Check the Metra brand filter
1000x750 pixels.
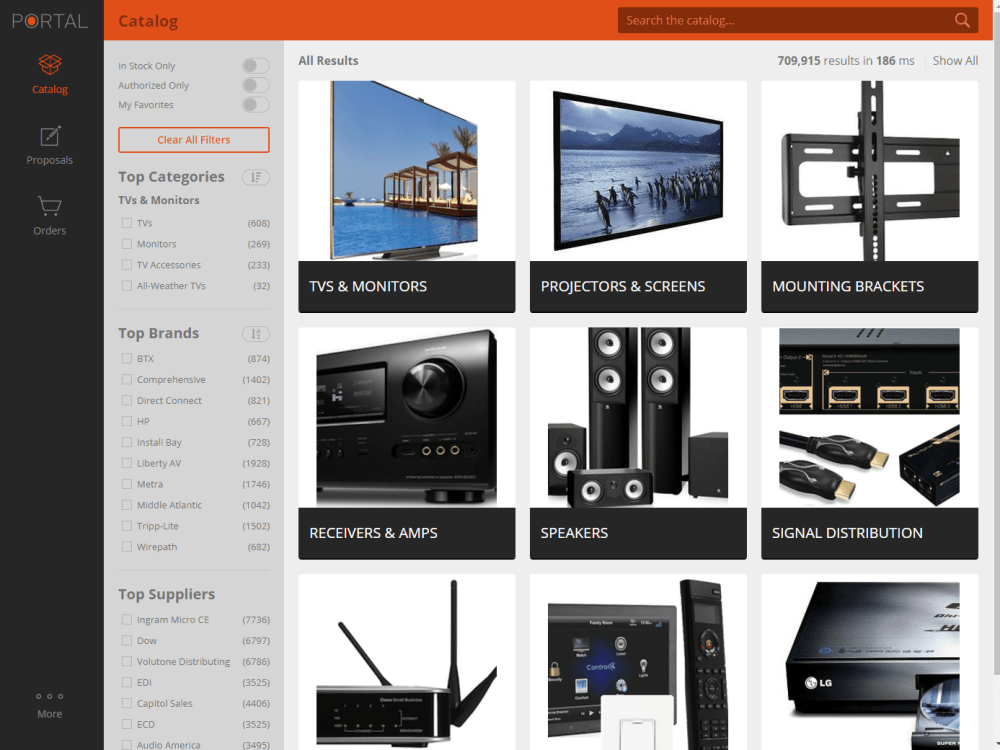(127, 484)
